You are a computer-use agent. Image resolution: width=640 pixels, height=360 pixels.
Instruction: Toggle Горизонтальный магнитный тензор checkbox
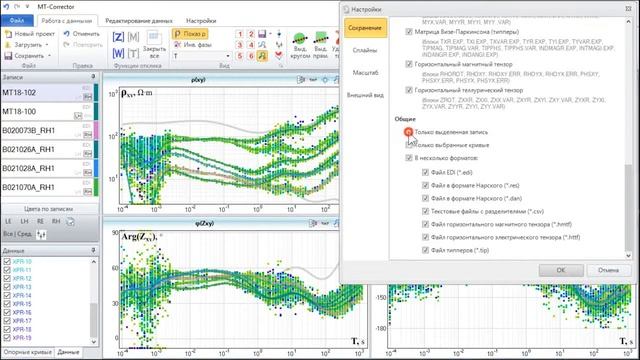(409, 64)
